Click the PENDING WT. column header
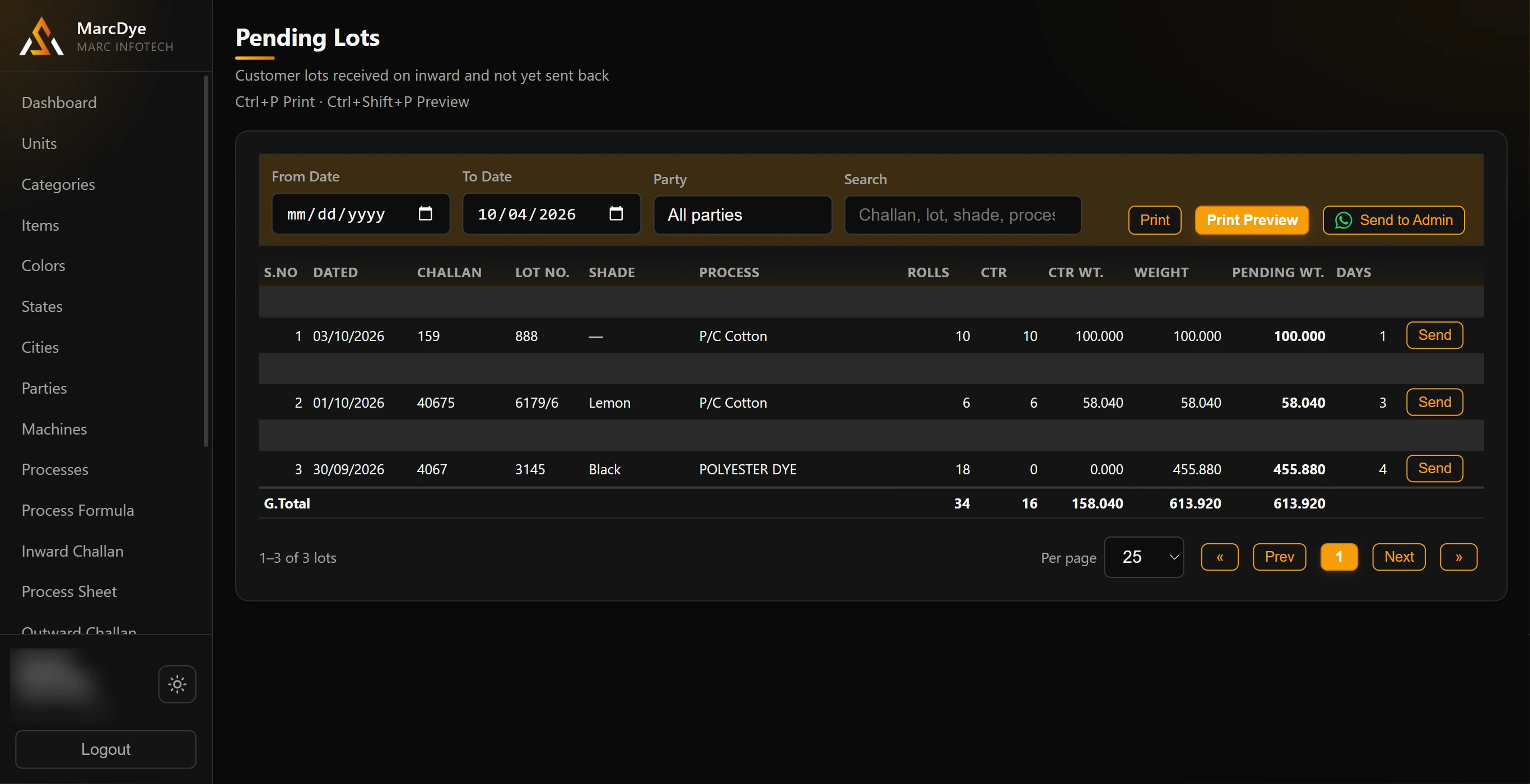The height and width of the screenshot is (784, 1530). click(x=1277, y=273)
